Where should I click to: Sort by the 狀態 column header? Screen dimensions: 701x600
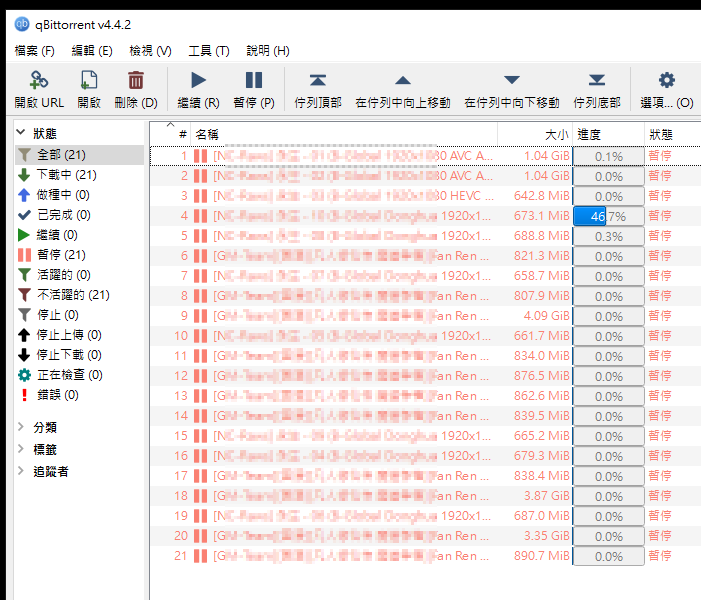click(673, 134)
